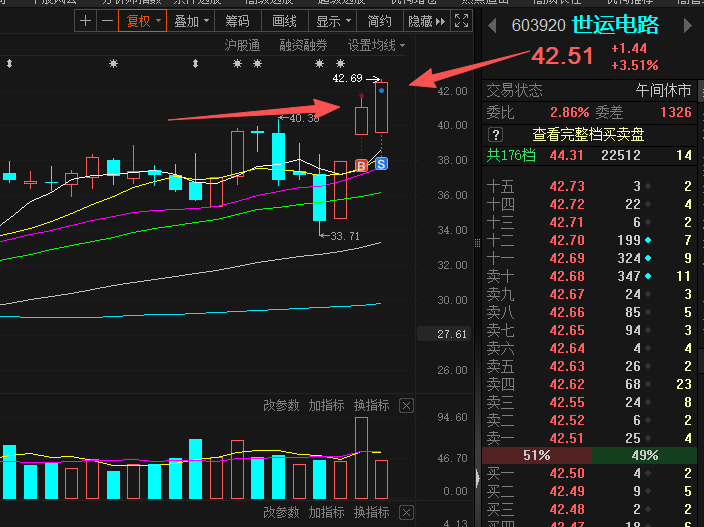Click 委比 value 2.86%
The width and height of the screenshot is (704, 527).
(569, 112)
